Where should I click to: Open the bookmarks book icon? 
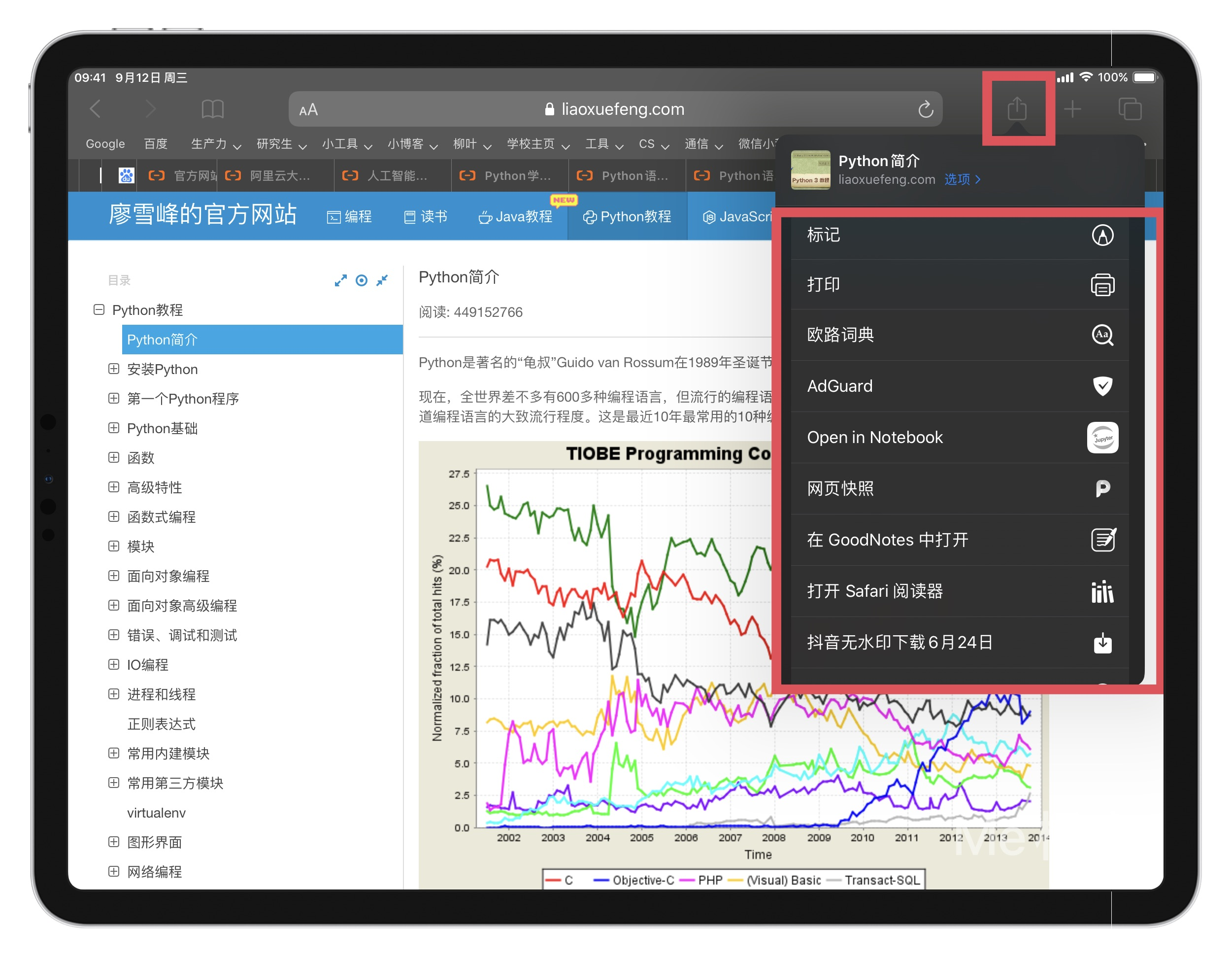pos(212,109)
